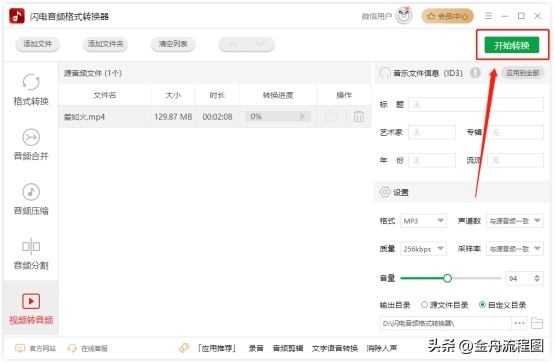The width and height of the screenshot is (554, 363).
Task: Click 清空列表 to clear the list
Action: 173,44
